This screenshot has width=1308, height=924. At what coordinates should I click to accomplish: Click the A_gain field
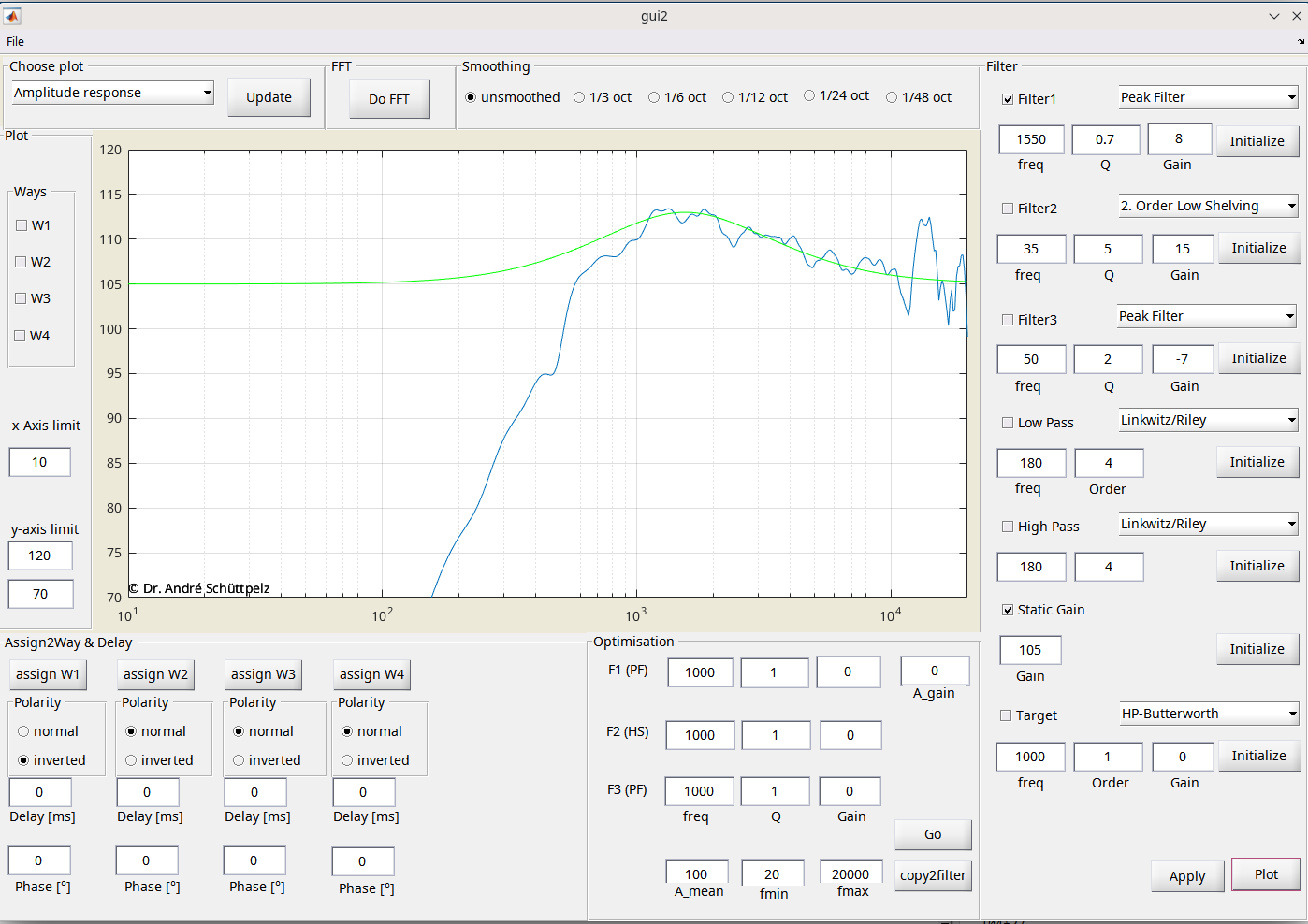click(935, 671)
